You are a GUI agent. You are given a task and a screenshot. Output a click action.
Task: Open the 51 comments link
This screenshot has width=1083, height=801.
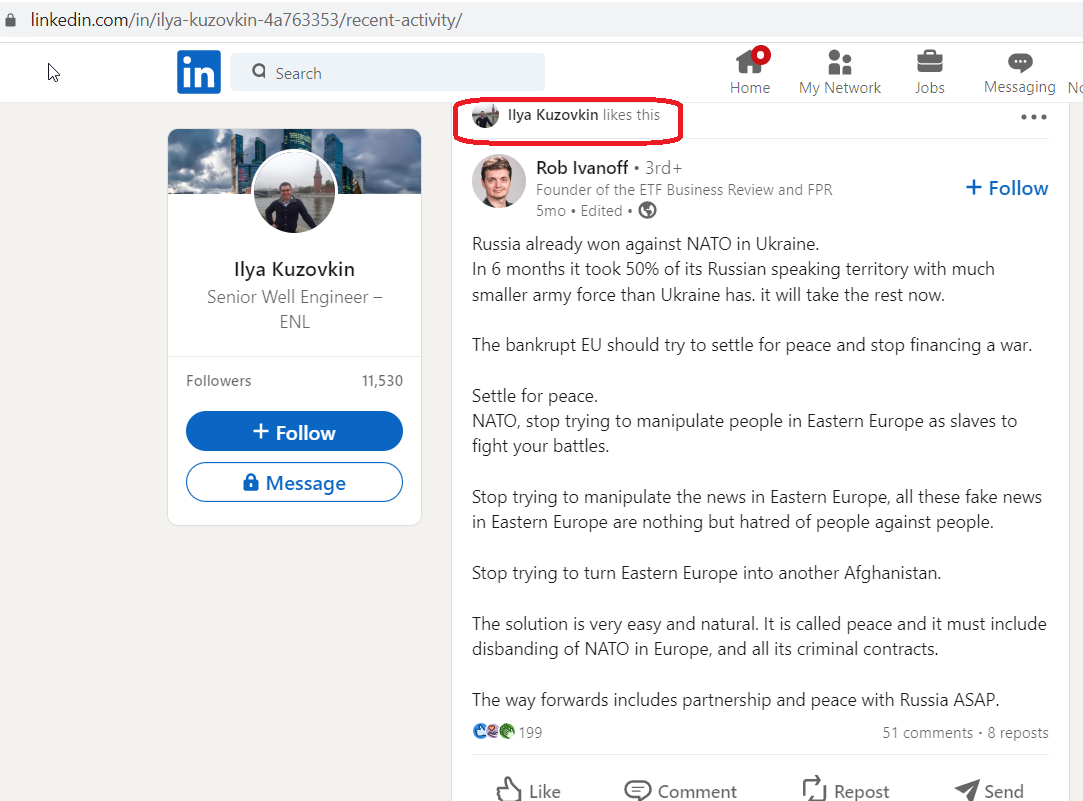tap(927, 733)
